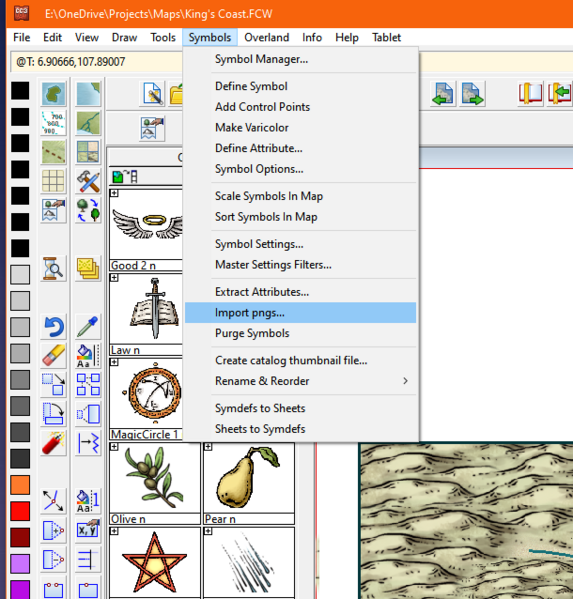Click the dynamite Explode icon

53,443
